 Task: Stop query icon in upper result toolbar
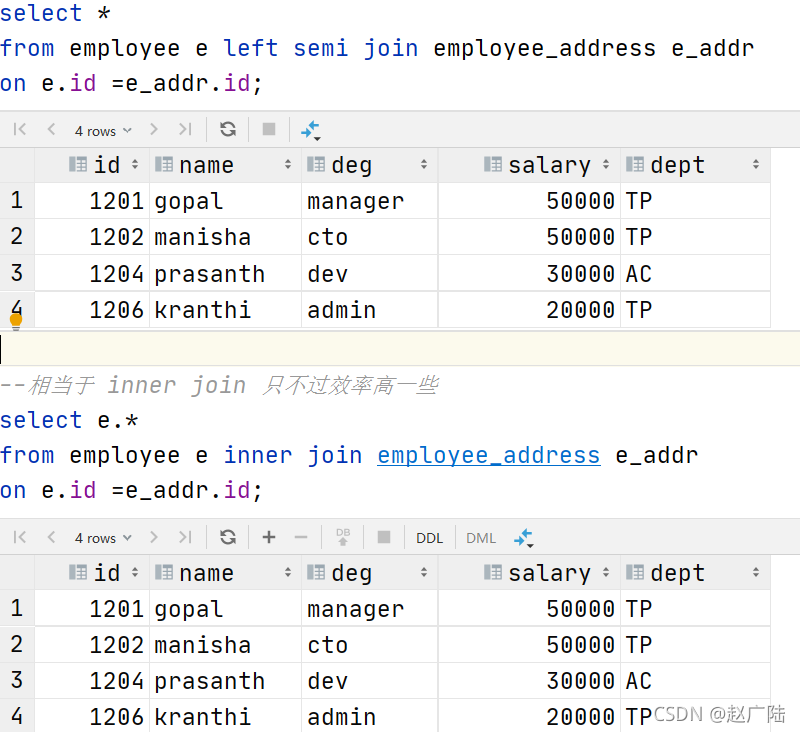tap(269, 130)
